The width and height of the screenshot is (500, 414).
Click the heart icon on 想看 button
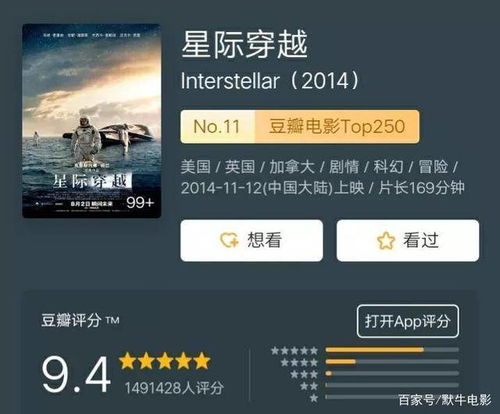coord(229,240)
